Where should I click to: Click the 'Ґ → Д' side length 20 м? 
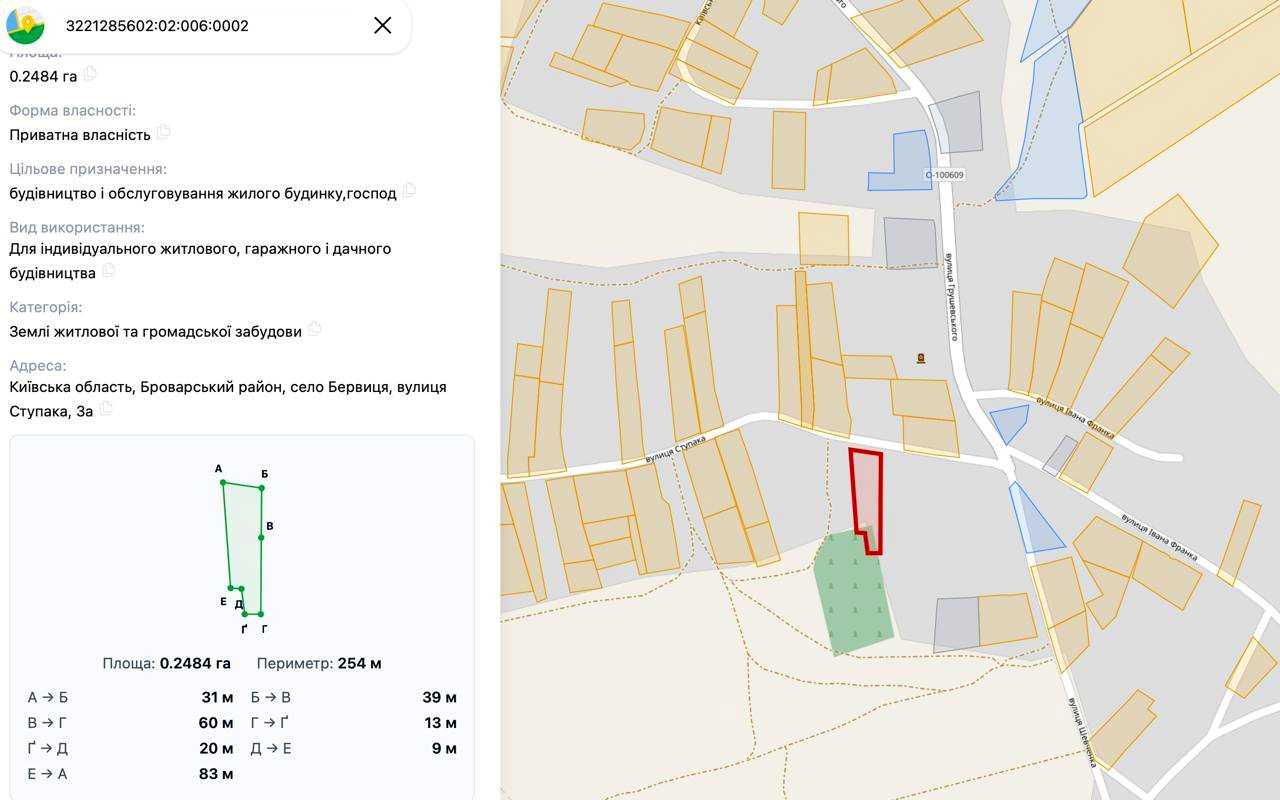tap(216, 748)
